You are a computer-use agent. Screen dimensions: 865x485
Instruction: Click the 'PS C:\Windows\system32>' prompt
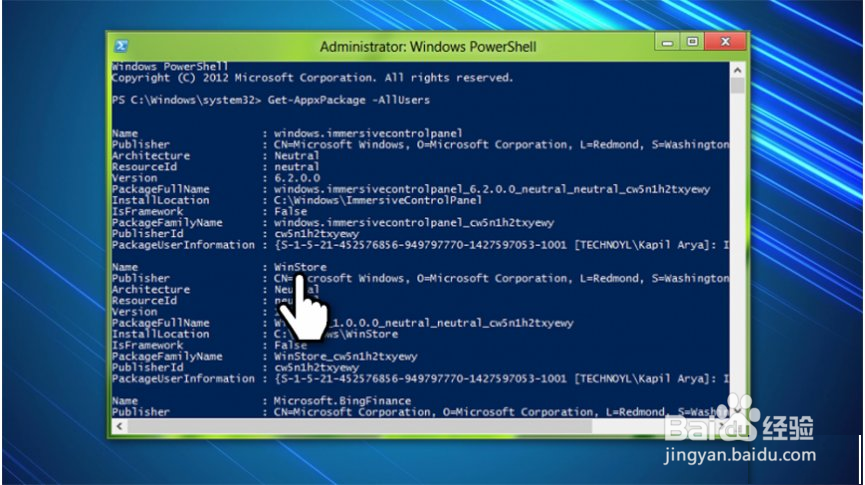click(x=186, y=100)
